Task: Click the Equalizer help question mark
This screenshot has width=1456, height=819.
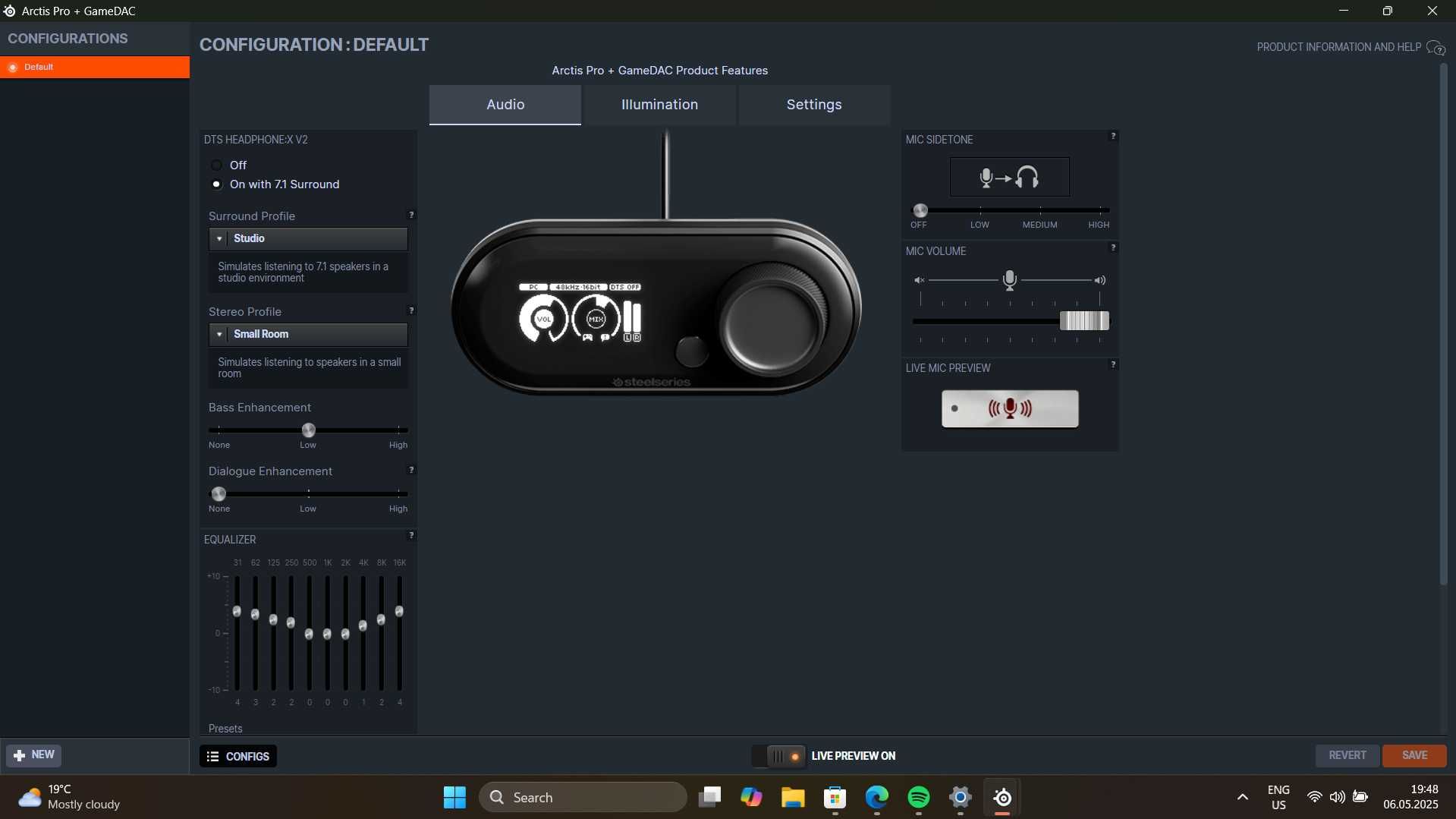Action: (x=411, y=535)
